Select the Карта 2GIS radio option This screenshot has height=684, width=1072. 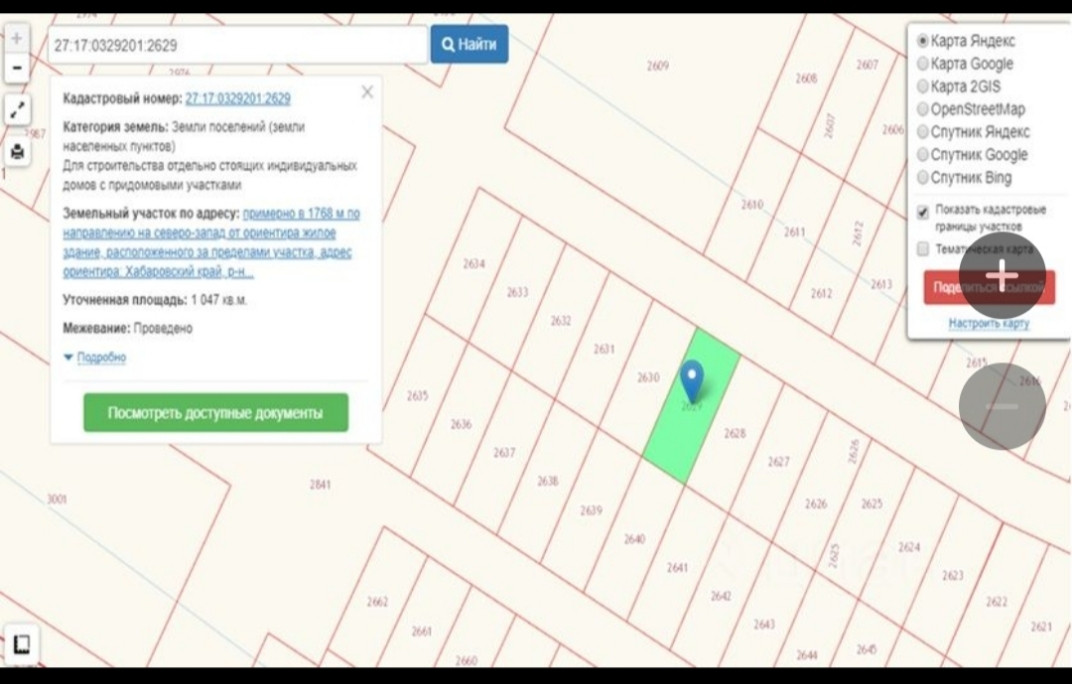point(922,86)
